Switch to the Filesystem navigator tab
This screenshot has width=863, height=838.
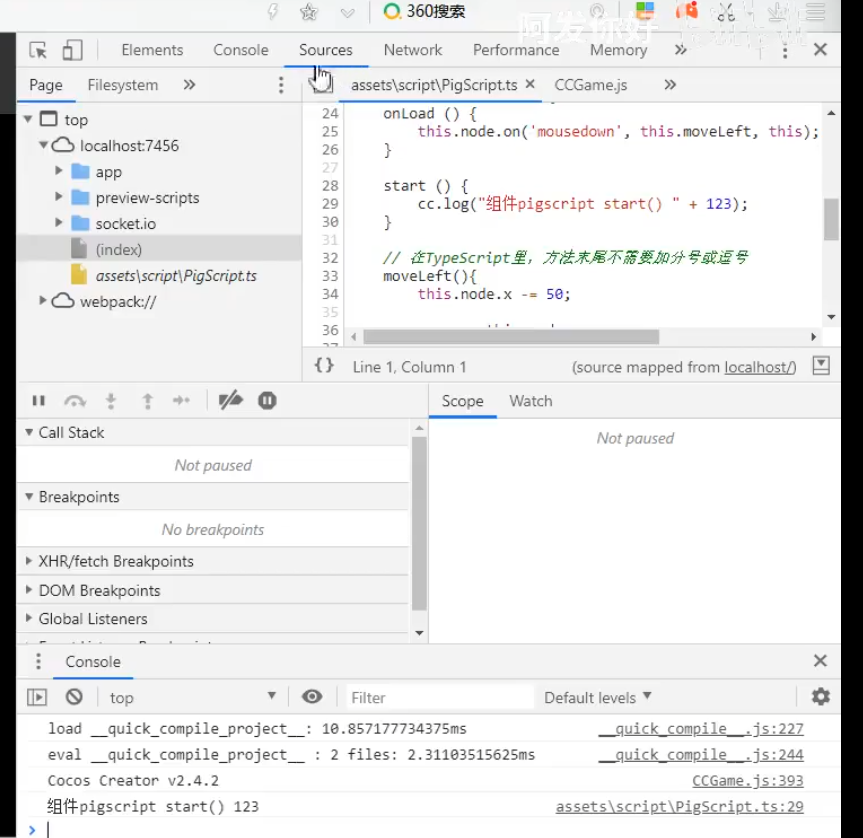[123, 85]
